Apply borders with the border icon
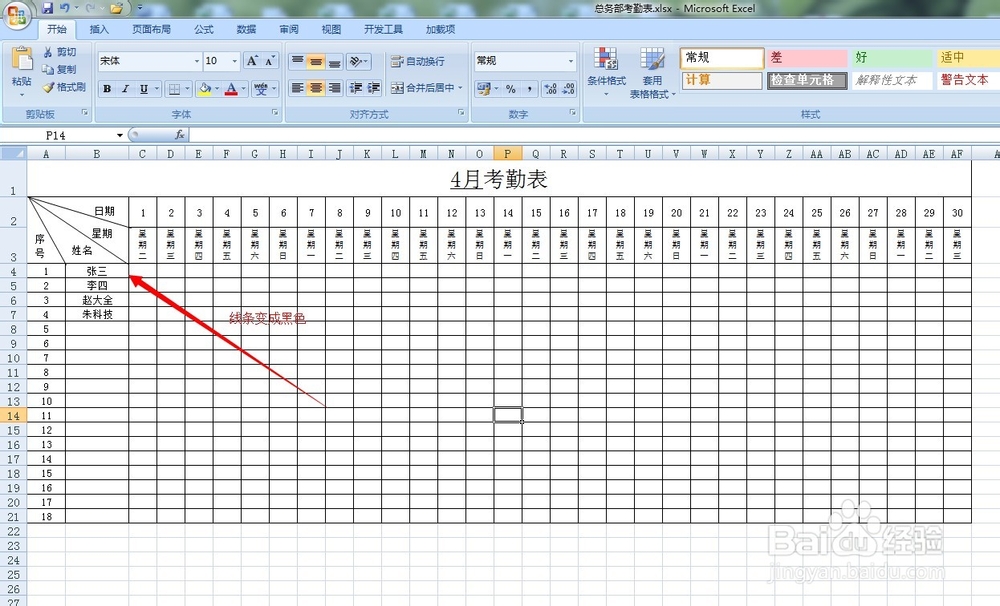Image resolution: width=1000 pixels, height=606 pixels. click(174, 89)
